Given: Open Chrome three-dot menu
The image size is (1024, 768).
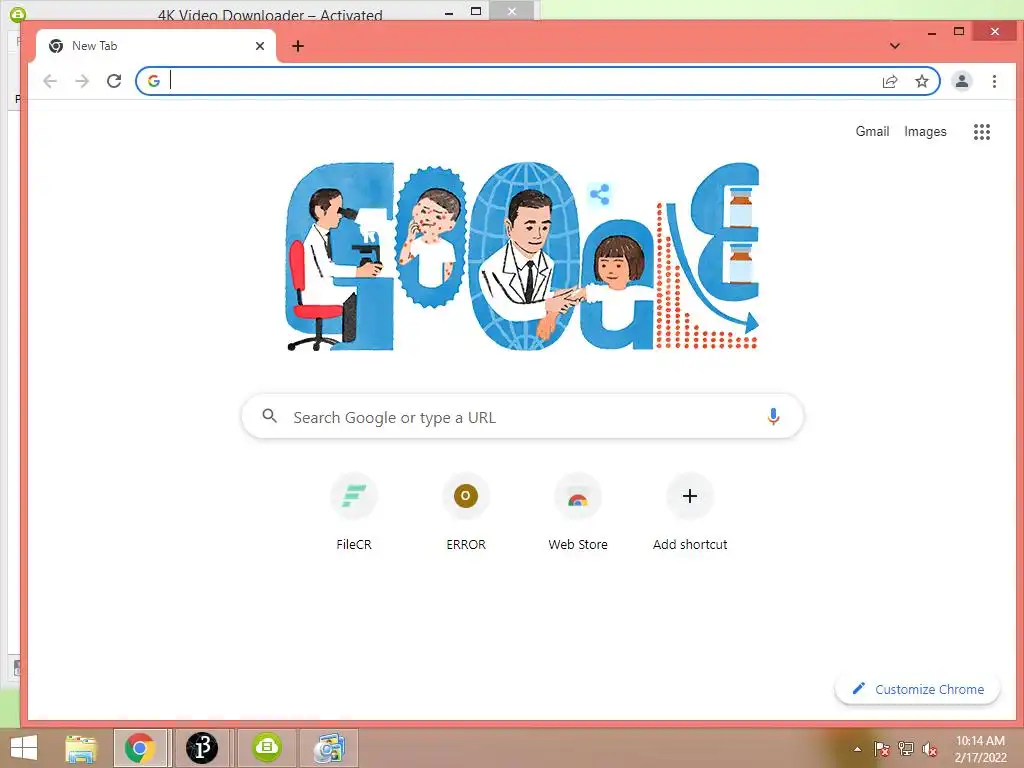Looking at the screenshot, I should point(994,81).
